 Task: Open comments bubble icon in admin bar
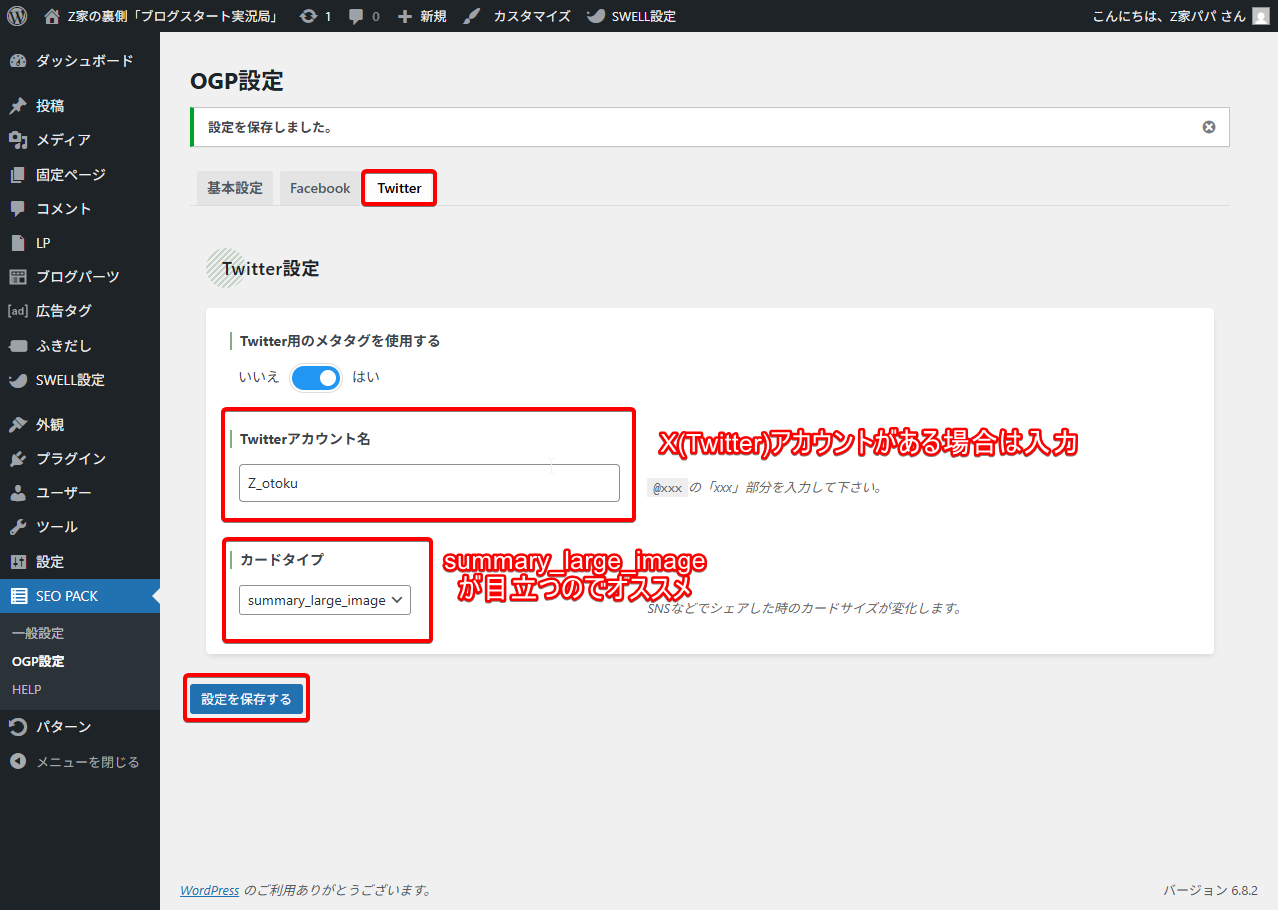[357, 17]
